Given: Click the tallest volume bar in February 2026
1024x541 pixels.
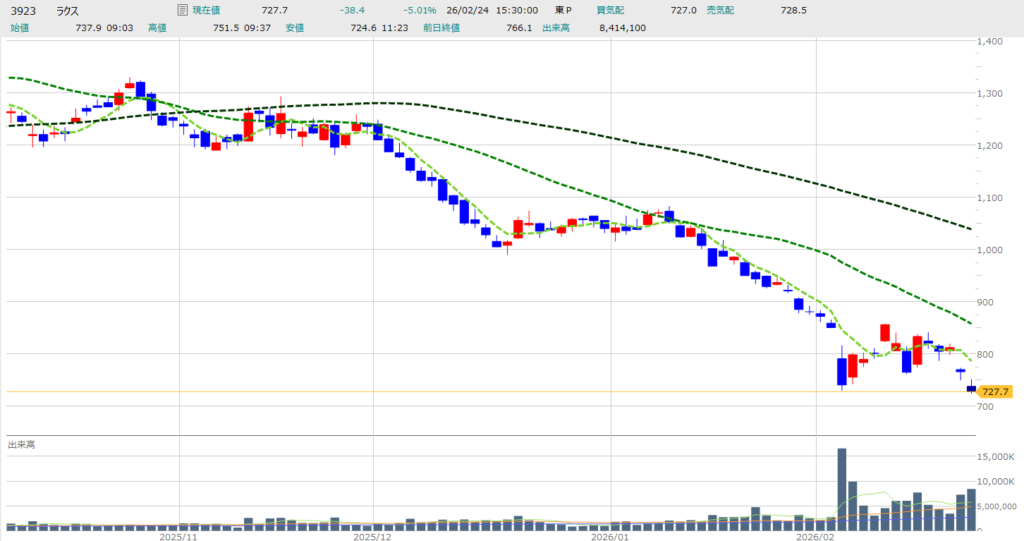Looking at the screenshot, I should click(x=841, y=488).
